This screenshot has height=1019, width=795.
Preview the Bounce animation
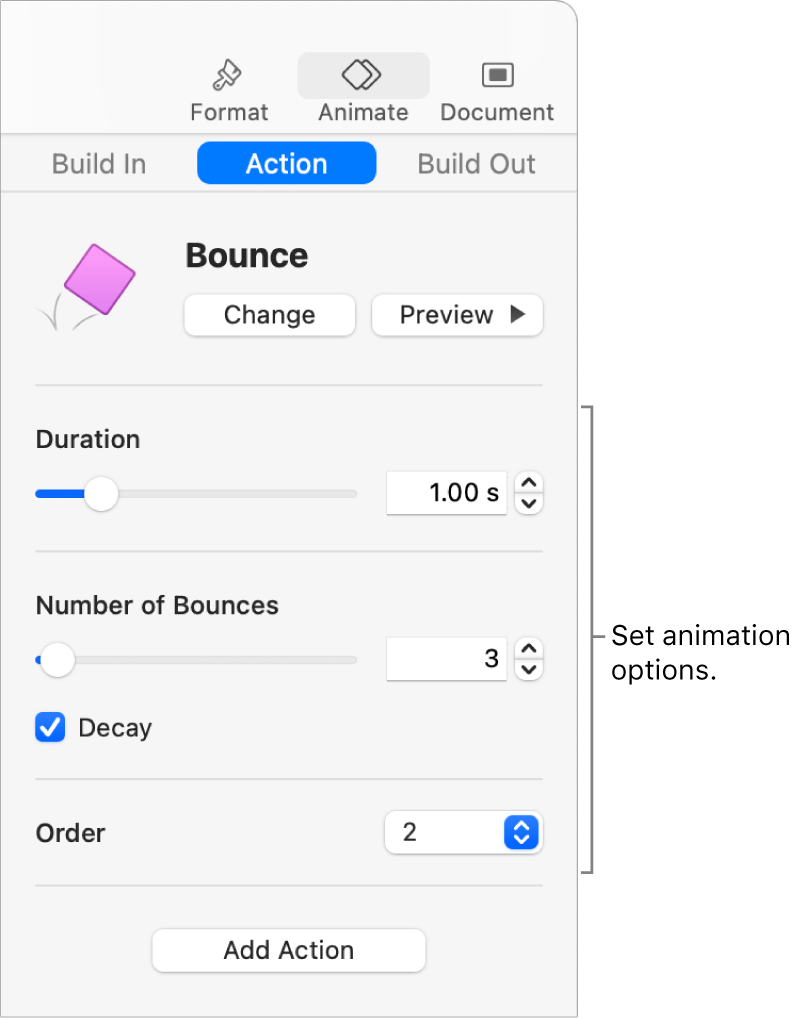point(458,315)
